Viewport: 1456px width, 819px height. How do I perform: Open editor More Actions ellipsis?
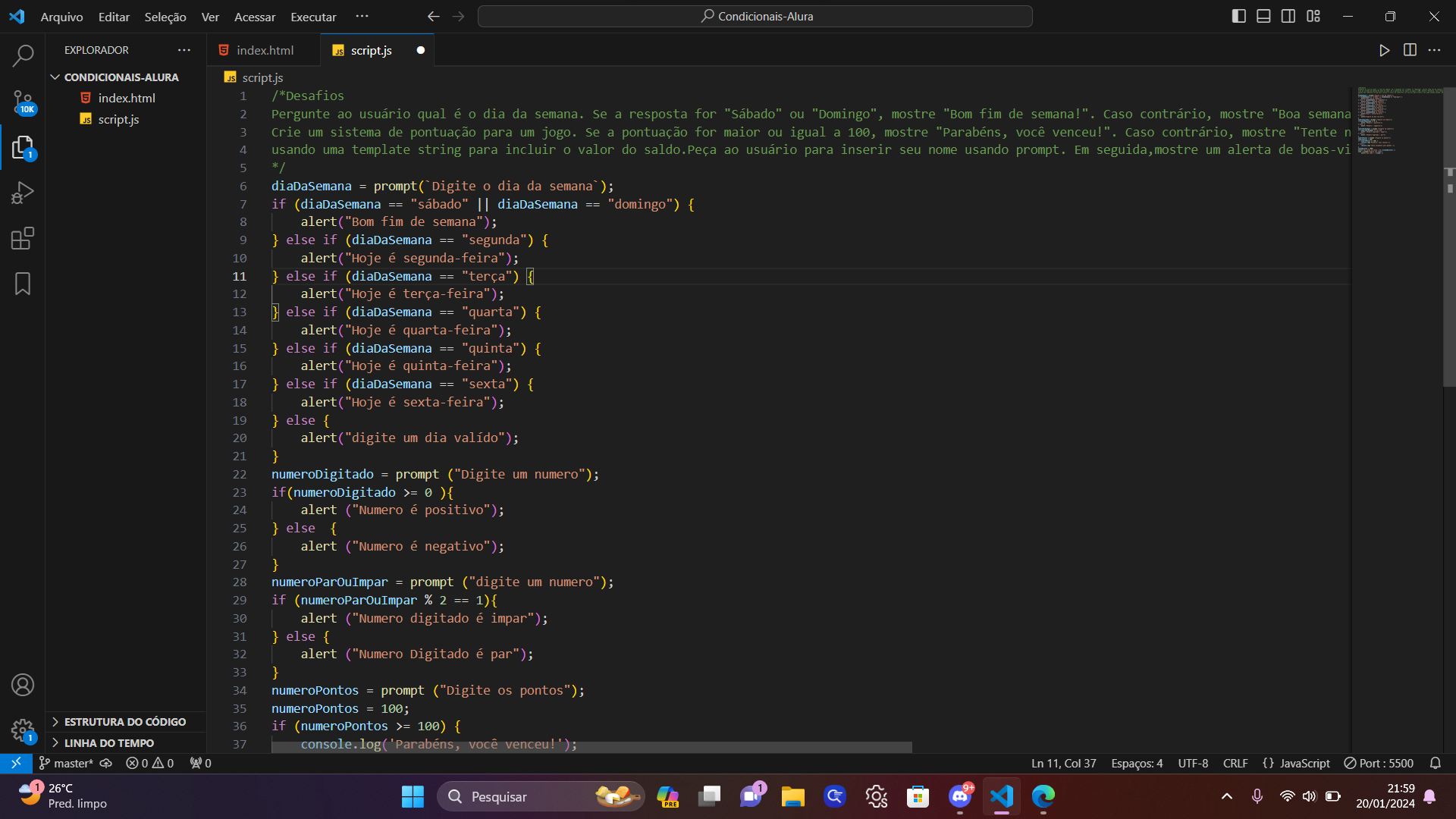(x=1434, y=50)
